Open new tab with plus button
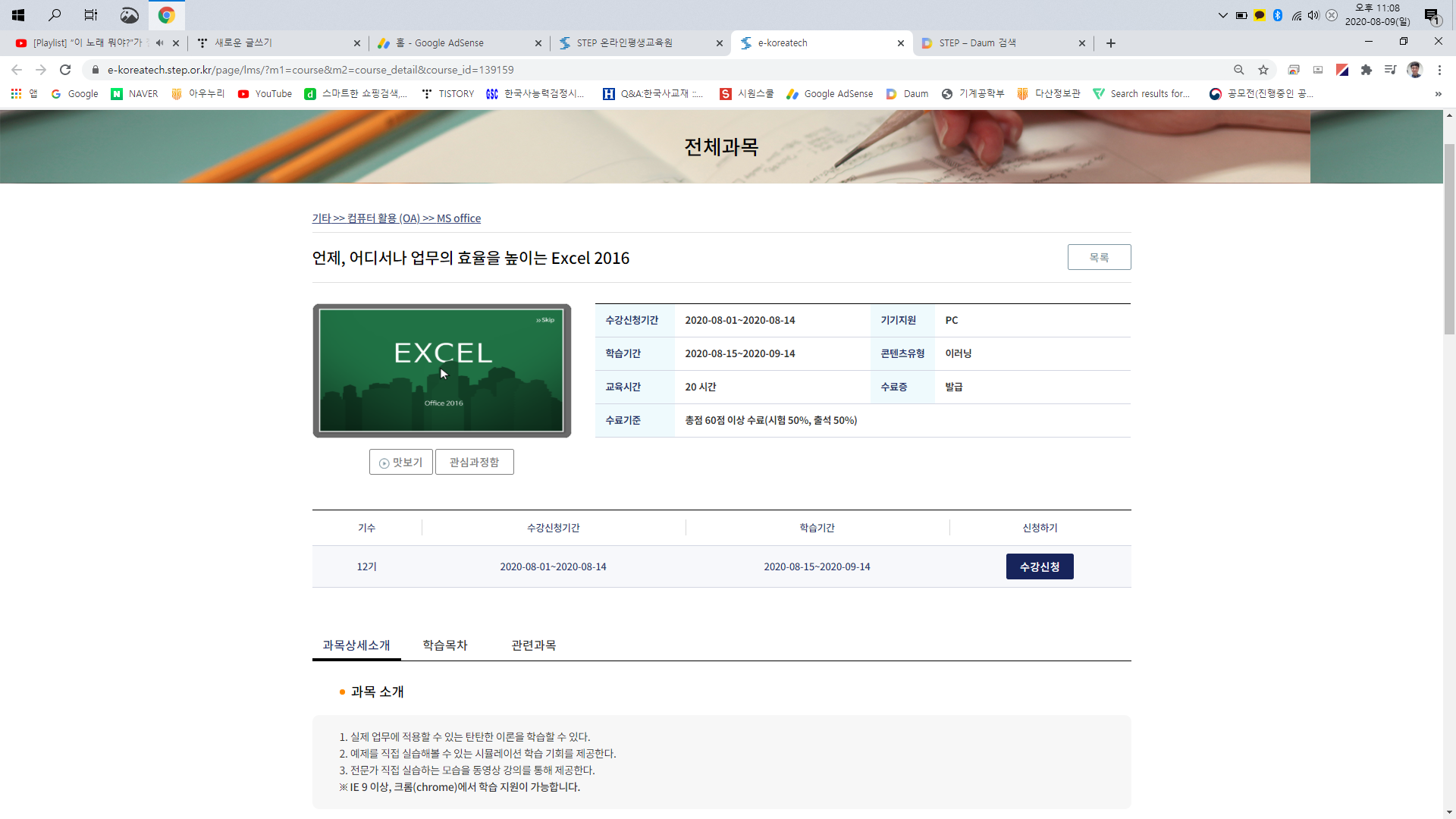 tap(1111, 43)
